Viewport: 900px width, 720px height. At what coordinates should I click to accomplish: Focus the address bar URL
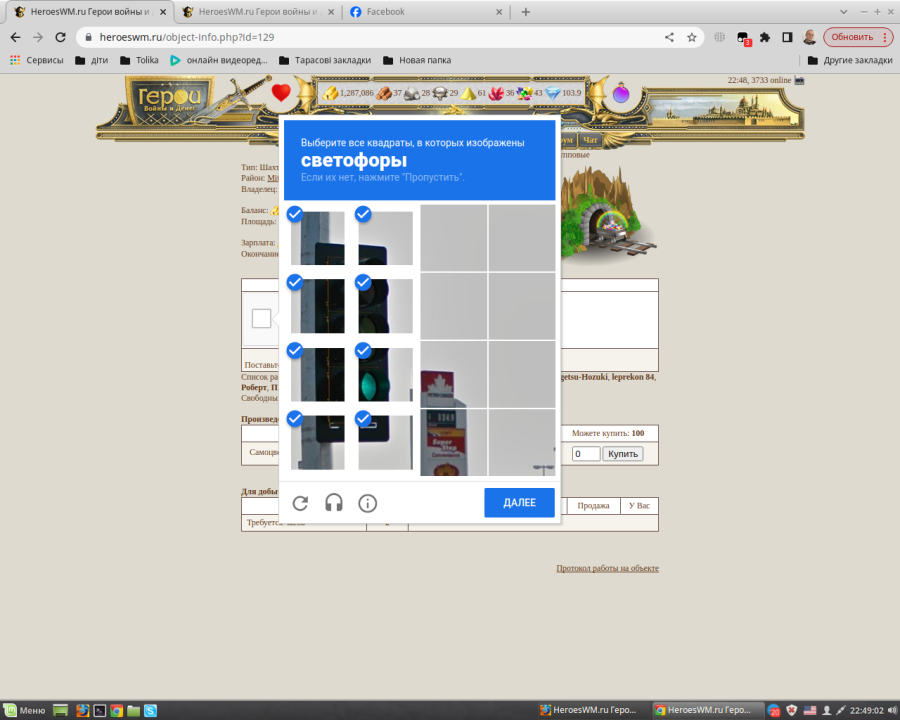coord(187,37)
